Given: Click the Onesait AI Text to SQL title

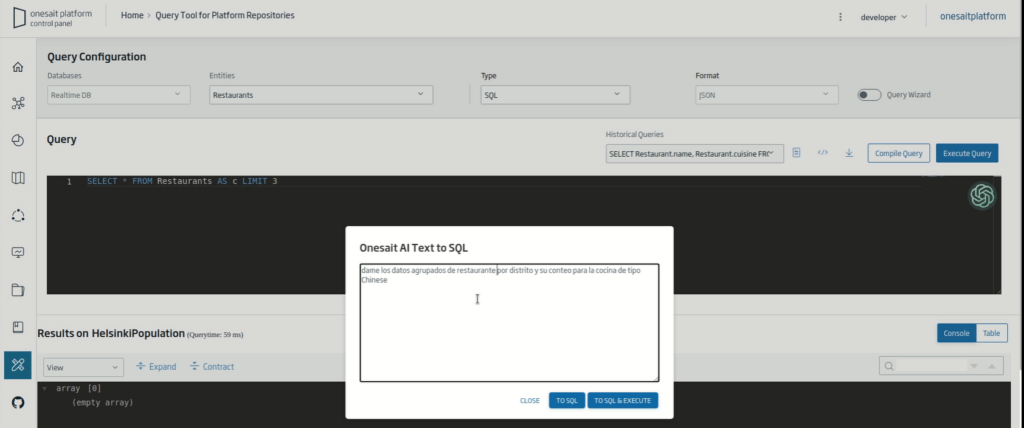Looking at the screenshot, I should tap(413, 248).
